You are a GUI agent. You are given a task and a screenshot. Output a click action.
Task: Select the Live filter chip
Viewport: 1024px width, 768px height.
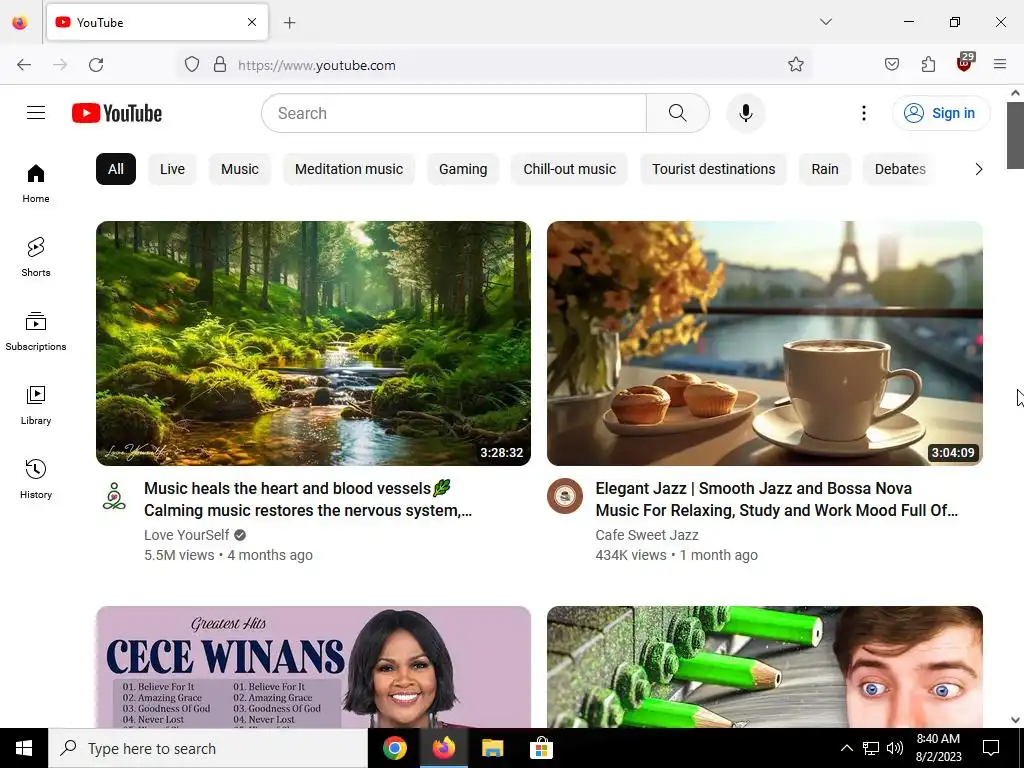[172, 169]
